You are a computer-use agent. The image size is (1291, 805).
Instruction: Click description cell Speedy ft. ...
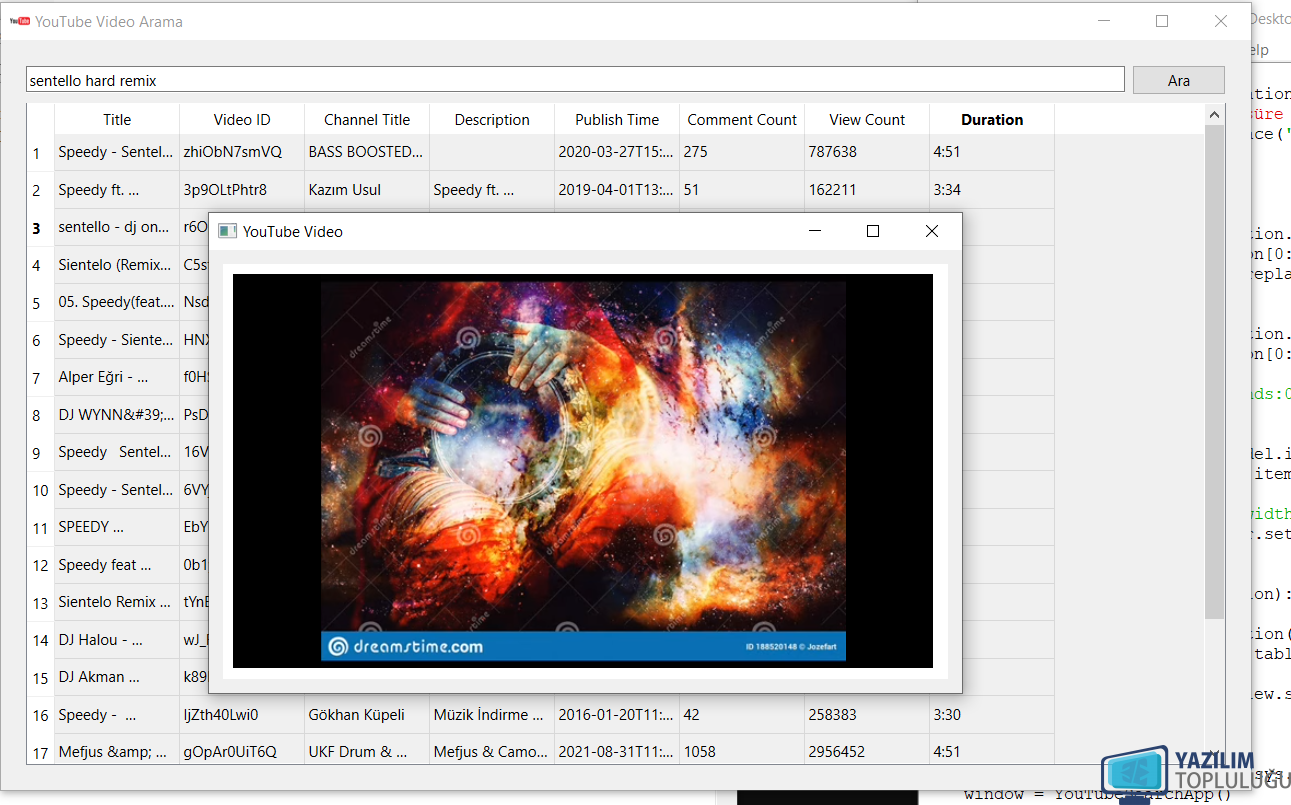492,190
